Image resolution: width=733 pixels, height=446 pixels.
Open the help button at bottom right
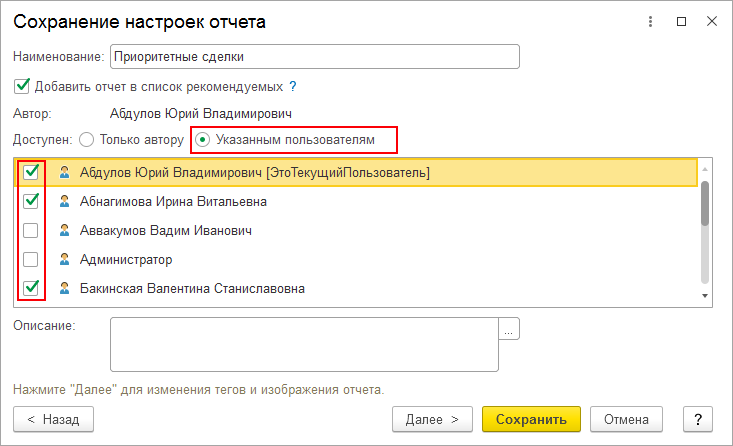[x=697, y=419]
